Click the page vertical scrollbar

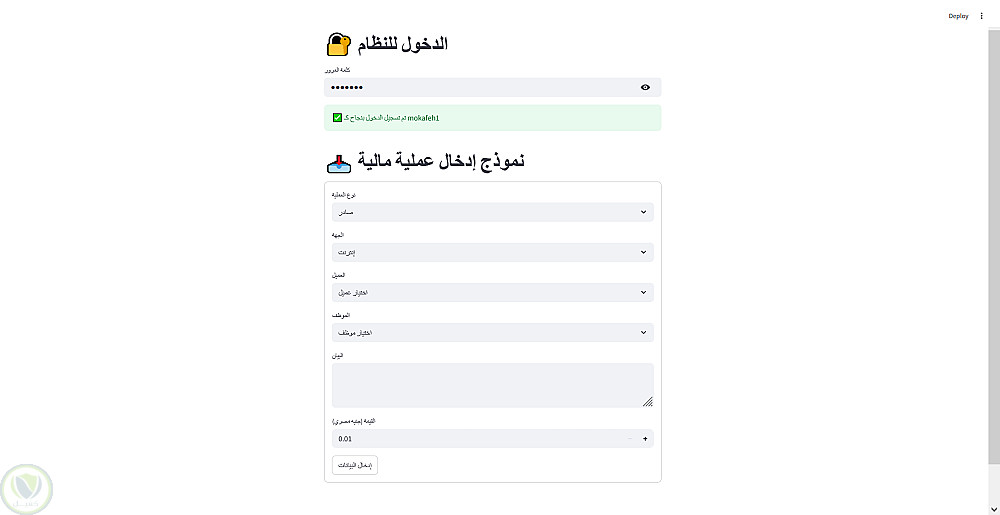[994, 250]
